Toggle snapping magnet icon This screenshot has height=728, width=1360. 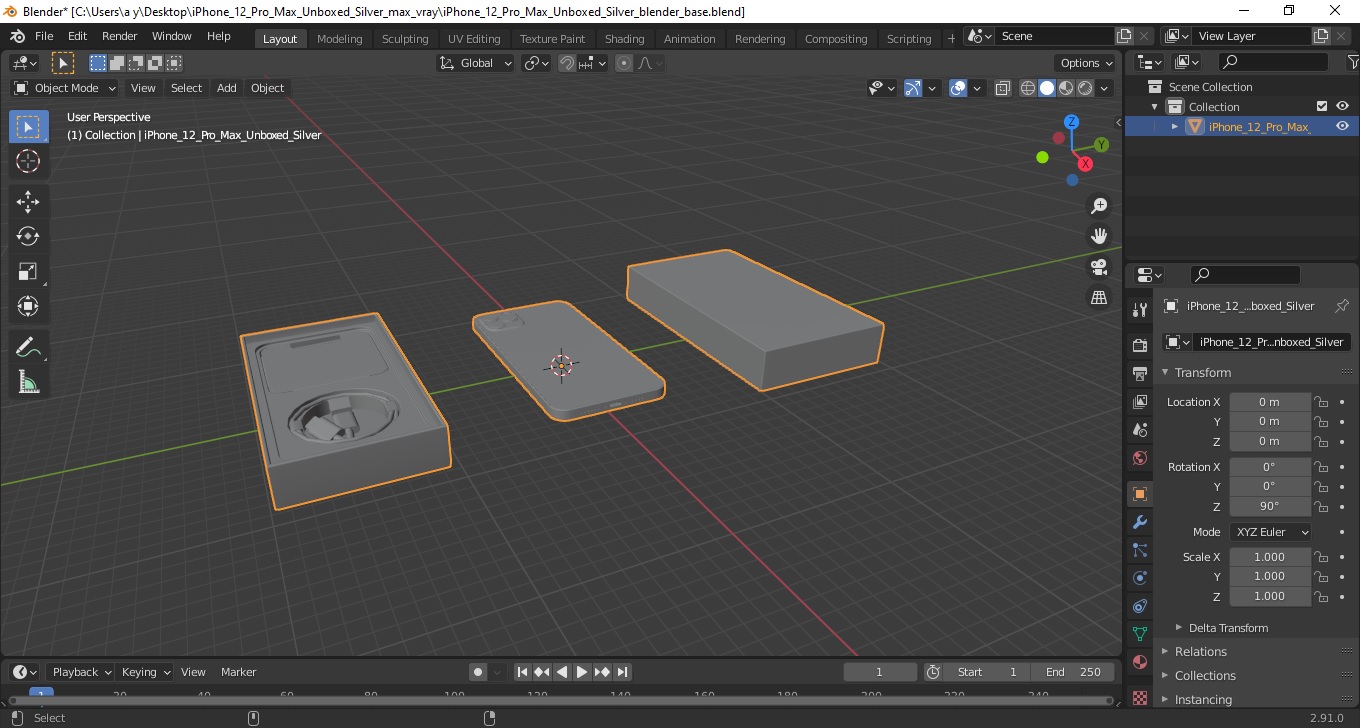pyautogui.click(x=567, y=63)
